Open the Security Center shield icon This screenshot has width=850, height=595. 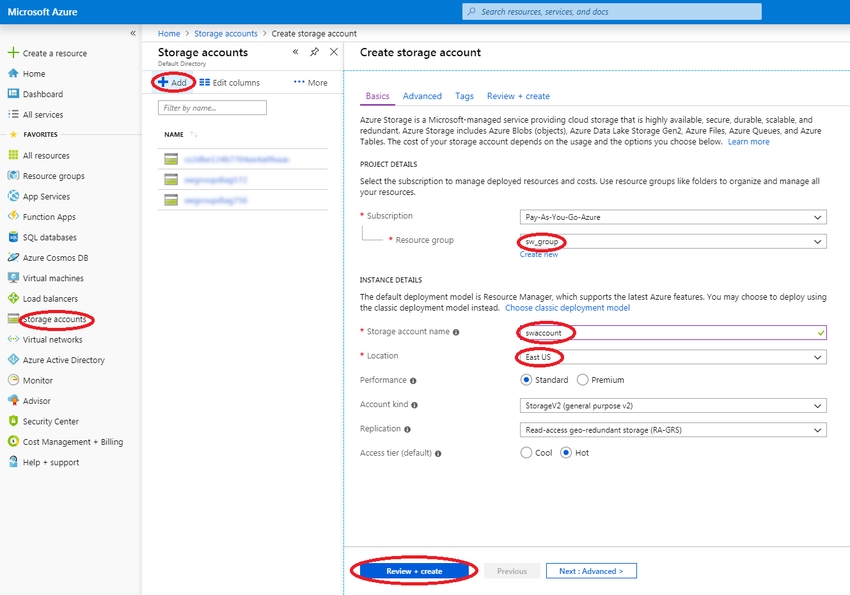coord(13,421)
